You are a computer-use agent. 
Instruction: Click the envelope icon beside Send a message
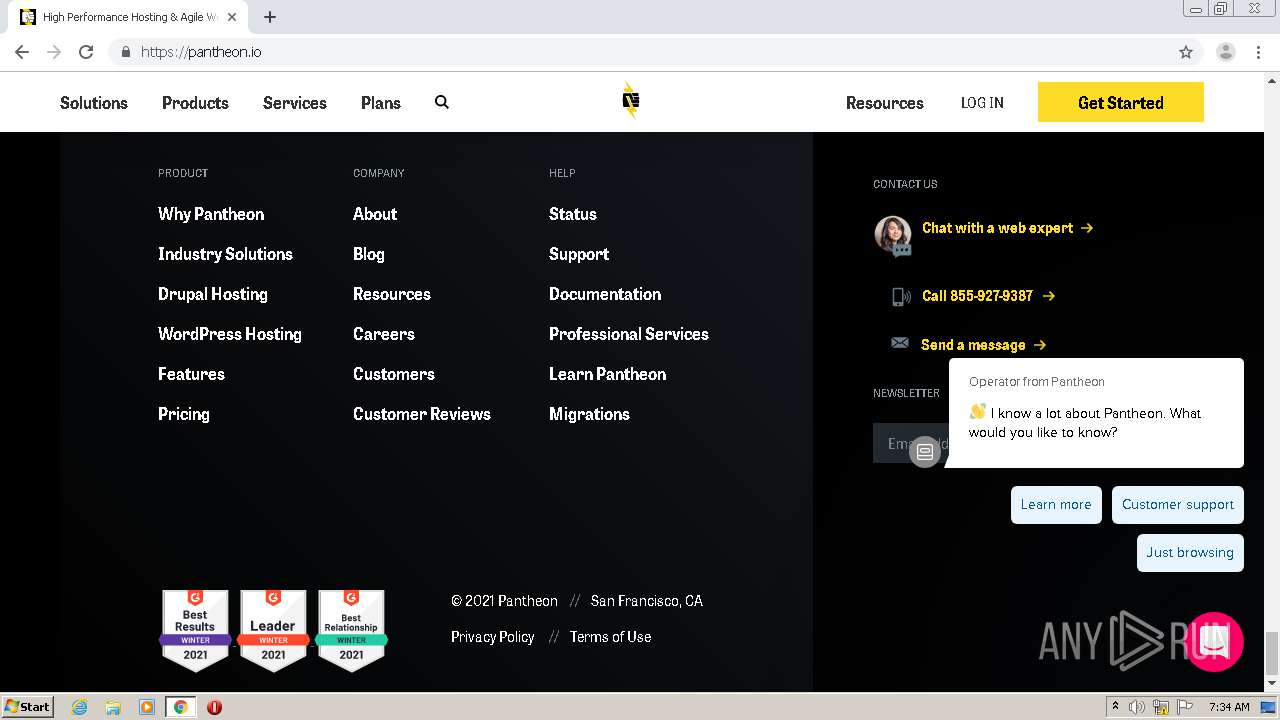coord(900,343)
